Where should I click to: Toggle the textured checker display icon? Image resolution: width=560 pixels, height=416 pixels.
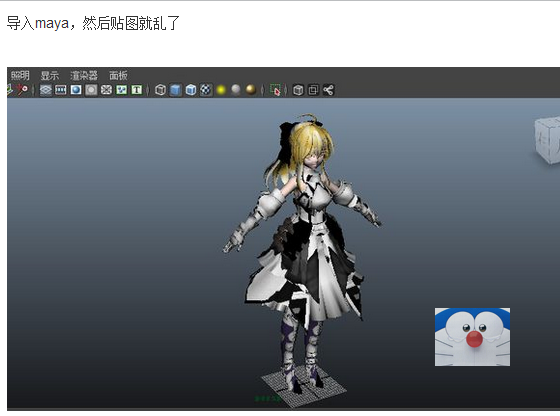[x=206, y=90]
